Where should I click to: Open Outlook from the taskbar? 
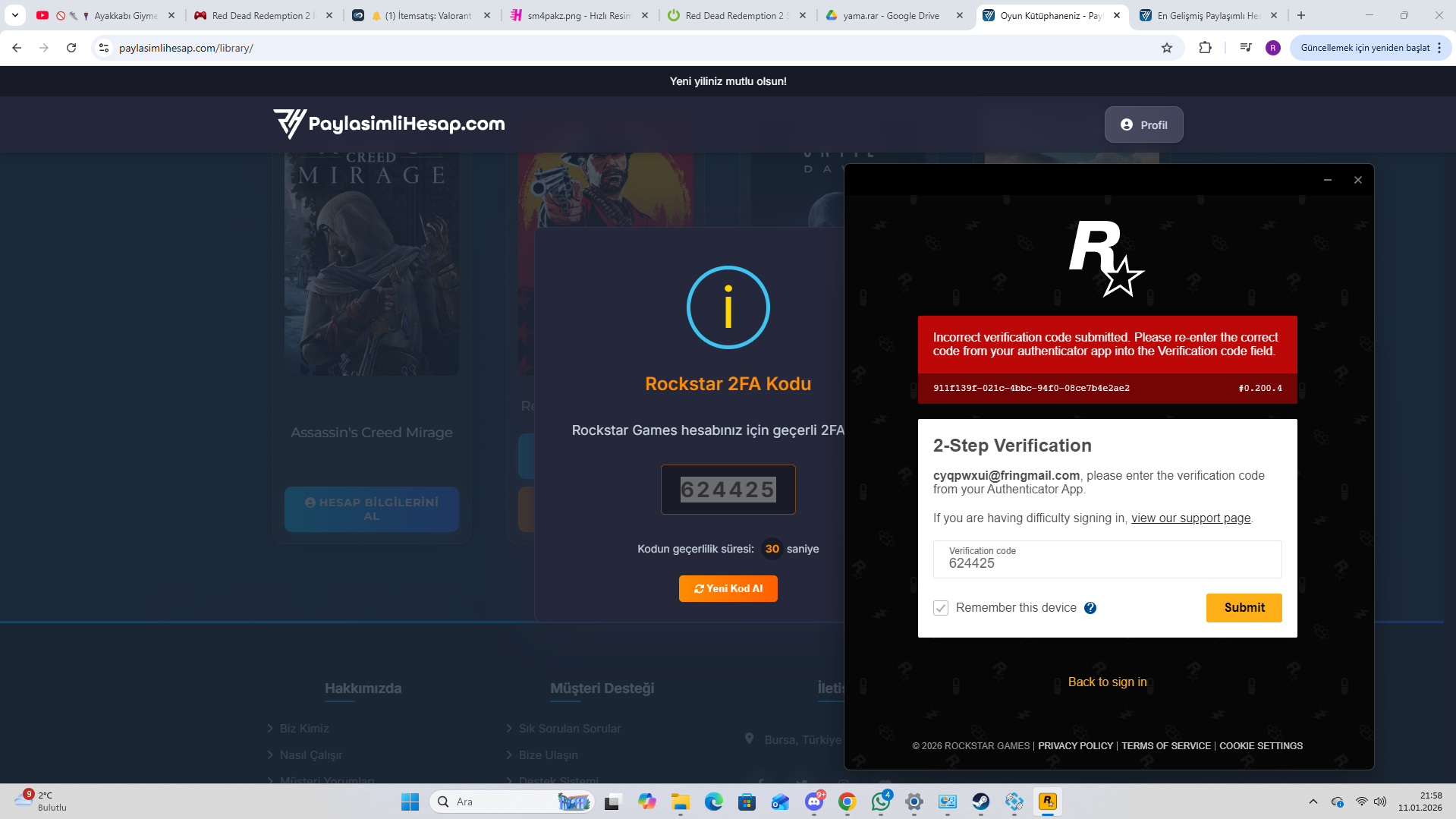(x=780, y=802)
